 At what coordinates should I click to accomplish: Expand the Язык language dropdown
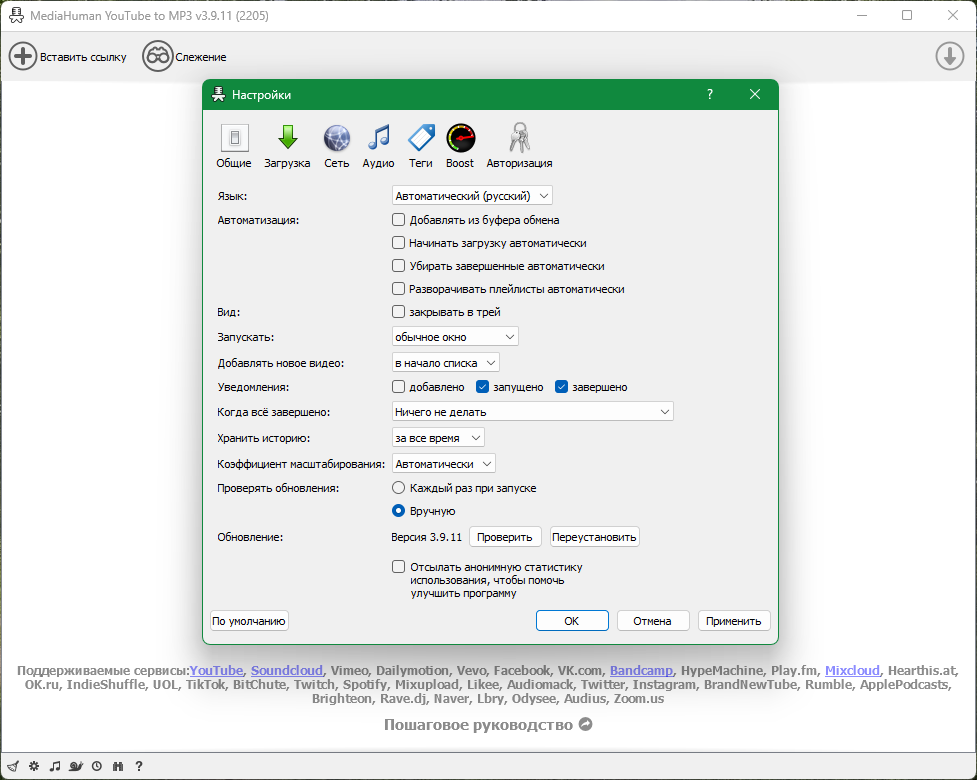(x=472, y=196)
